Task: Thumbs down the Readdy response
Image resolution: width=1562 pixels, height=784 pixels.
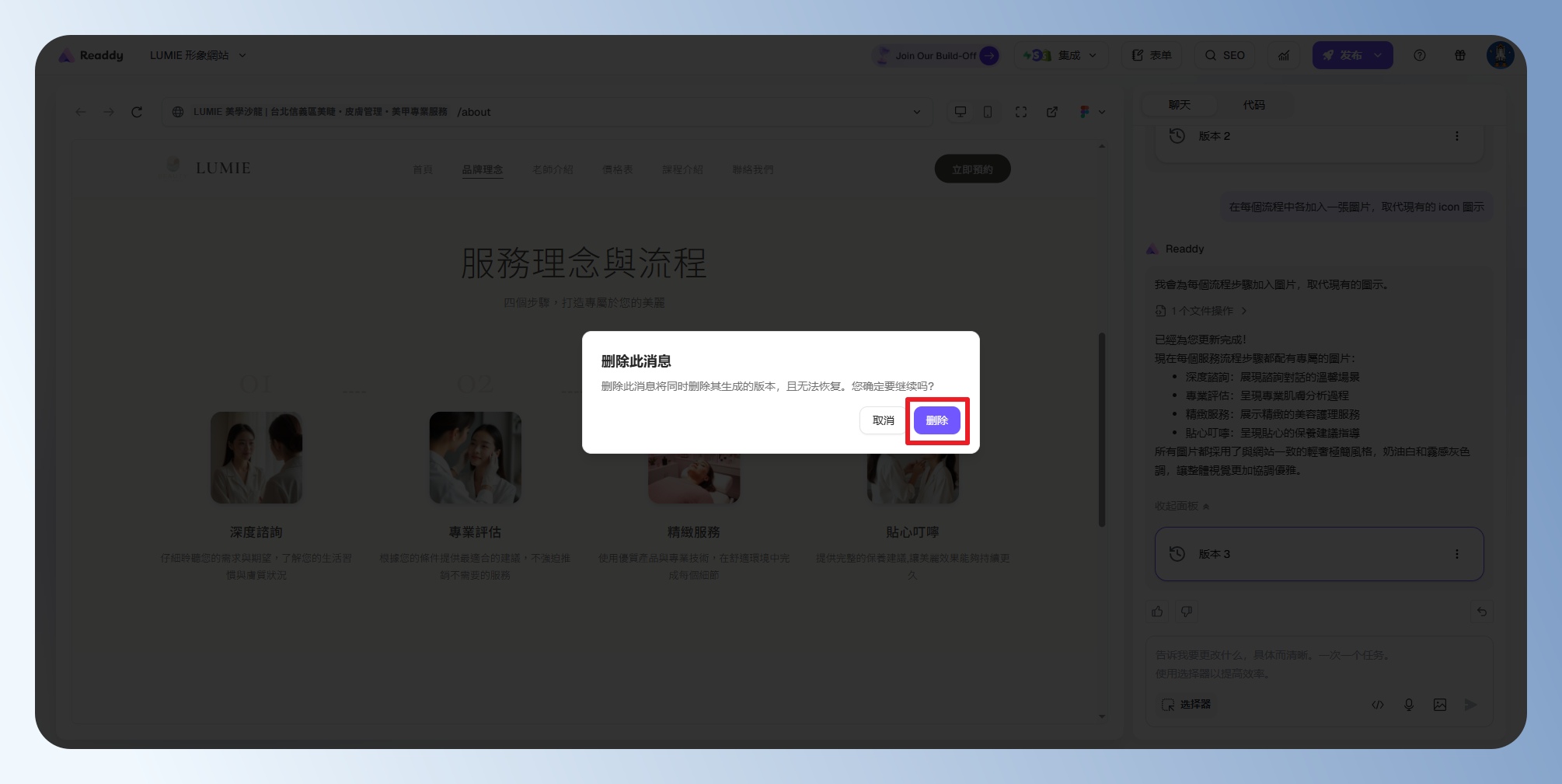Action: tap(1187, 612)
